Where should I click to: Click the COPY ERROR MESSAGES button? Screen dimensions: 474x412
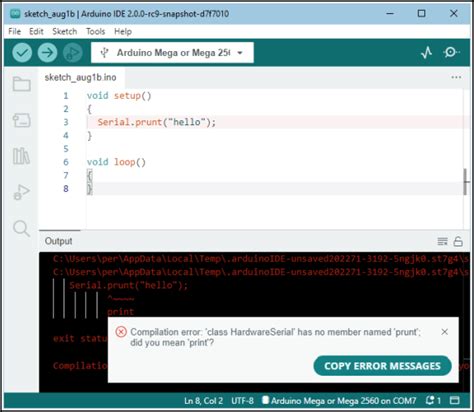[382, 366]
